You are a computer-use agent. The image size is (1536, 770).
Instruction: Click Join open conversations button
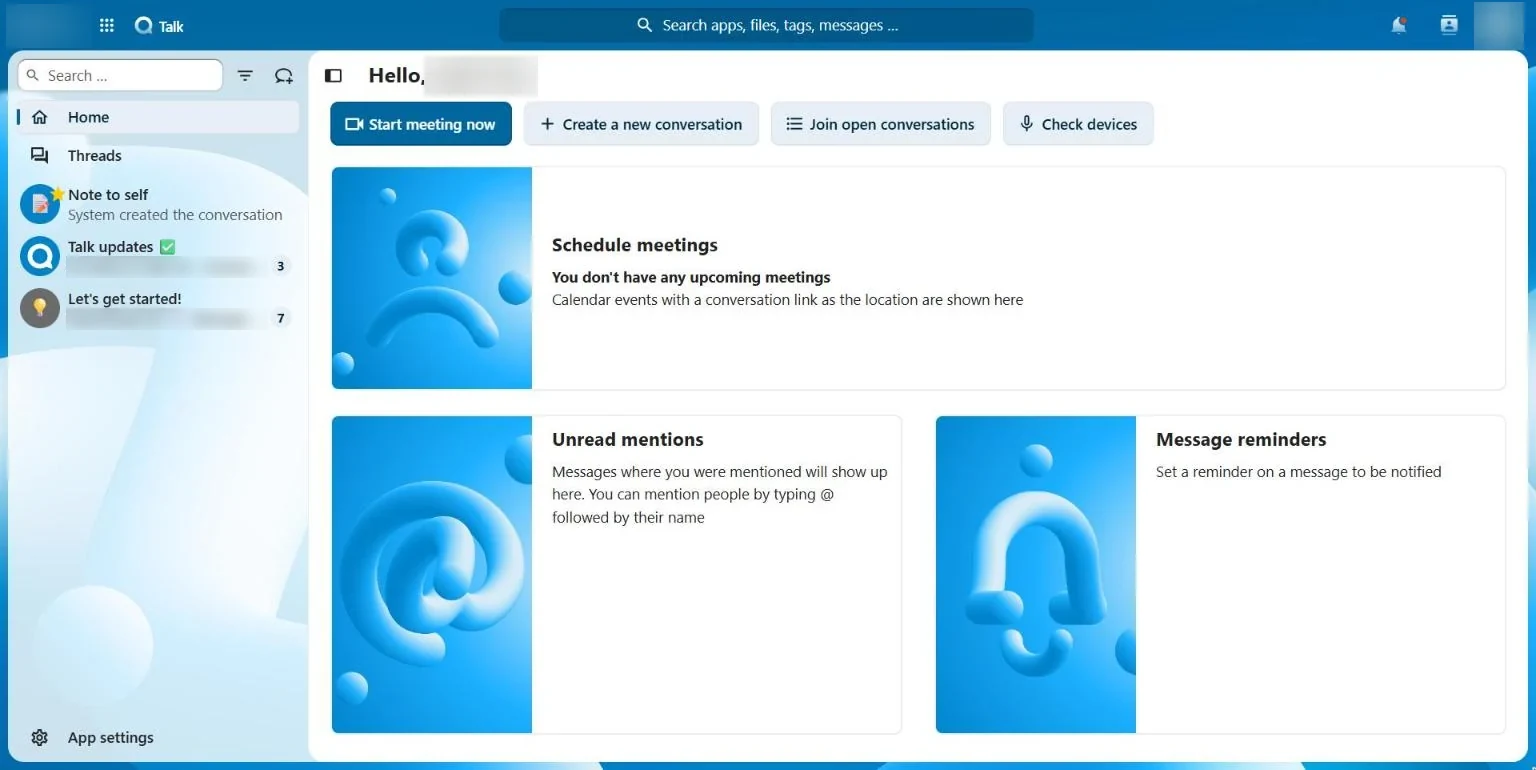click(881, 124)
